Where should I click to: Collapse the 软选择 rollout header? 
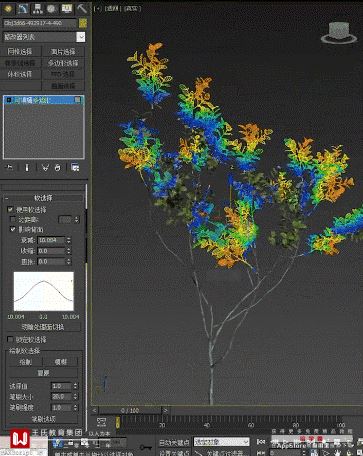point(43,198)
